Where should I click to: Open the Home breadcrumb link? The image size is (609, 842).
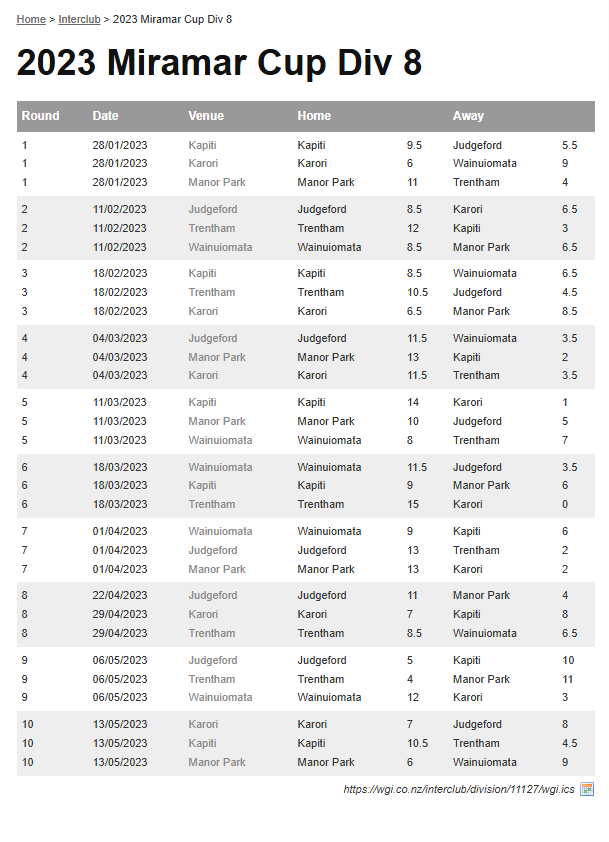point(31,19)
